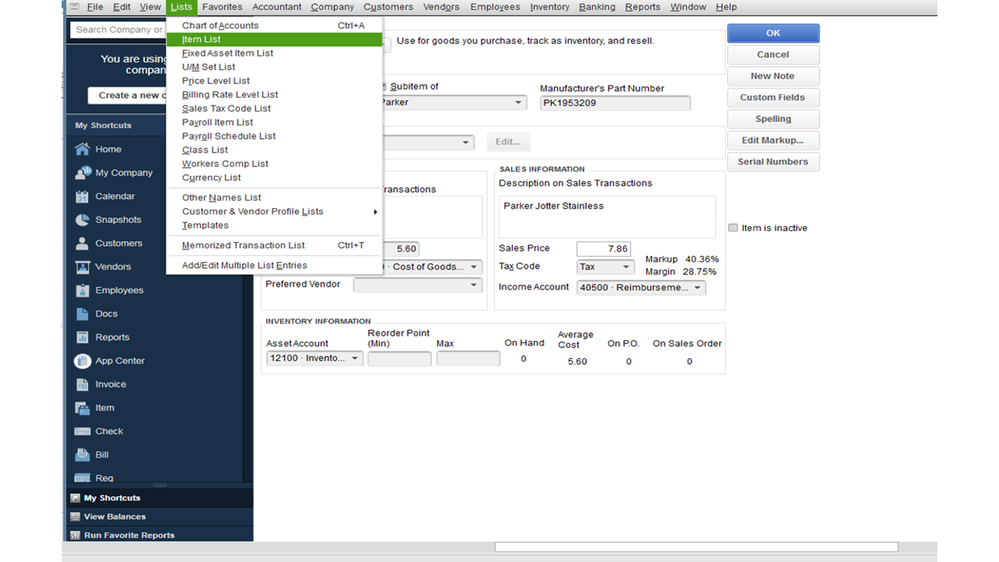Open the Tax Code dropdown
Image resolution: width=999 pixels, height=562 pixels.
click(x=626, y=267)
